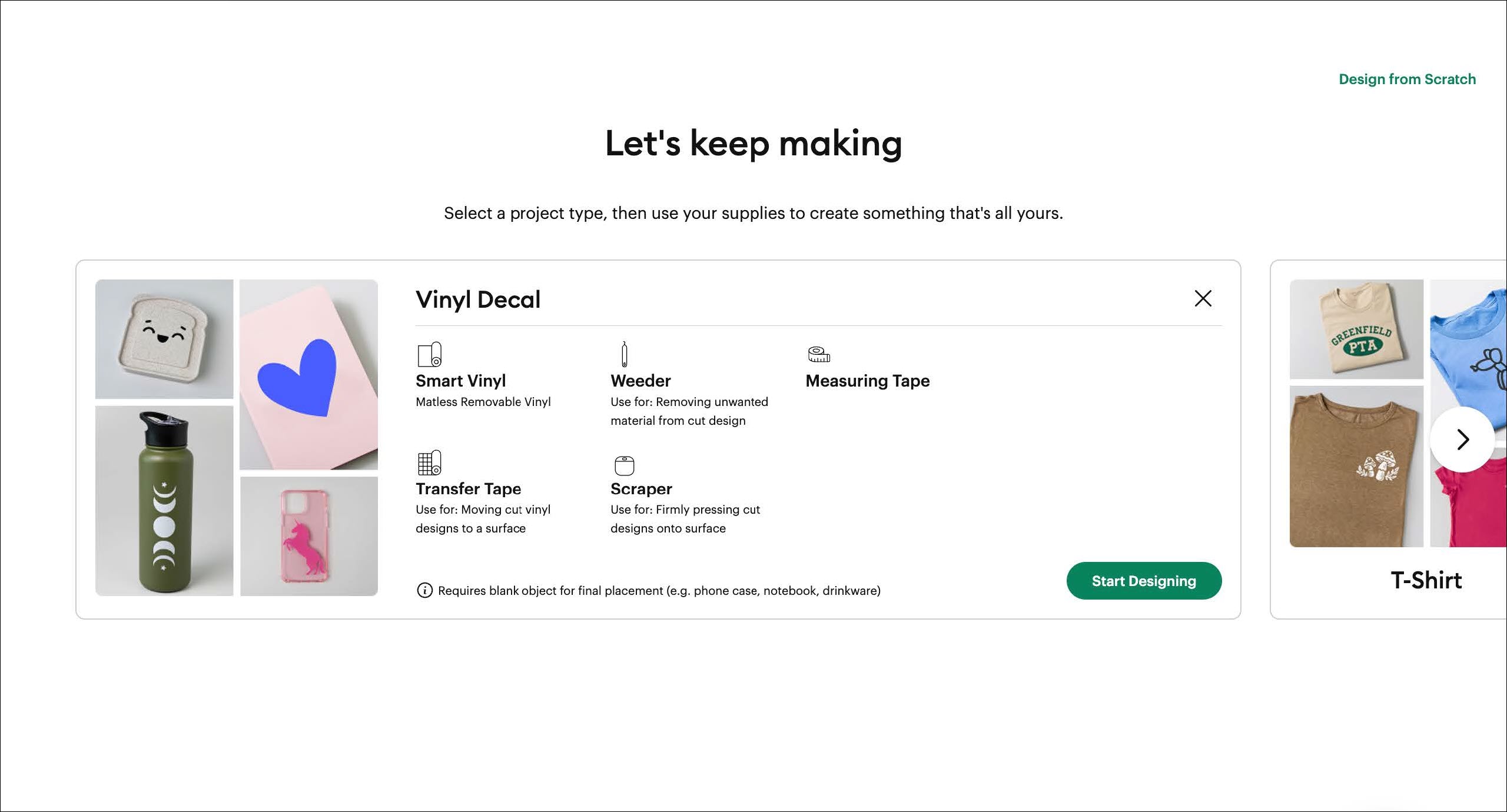Viewport: 1507px width, 812px height.
Task: Close the Vinyl Decal card
Action: (1203, 298)
